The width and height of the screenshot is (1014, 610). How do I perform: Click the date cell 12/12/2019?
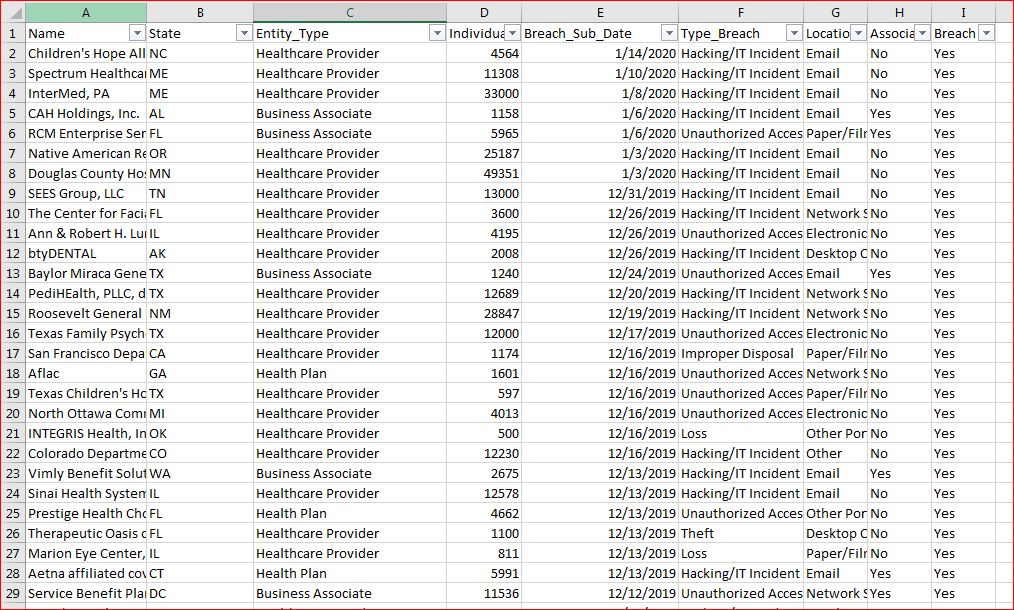point(600,593)
